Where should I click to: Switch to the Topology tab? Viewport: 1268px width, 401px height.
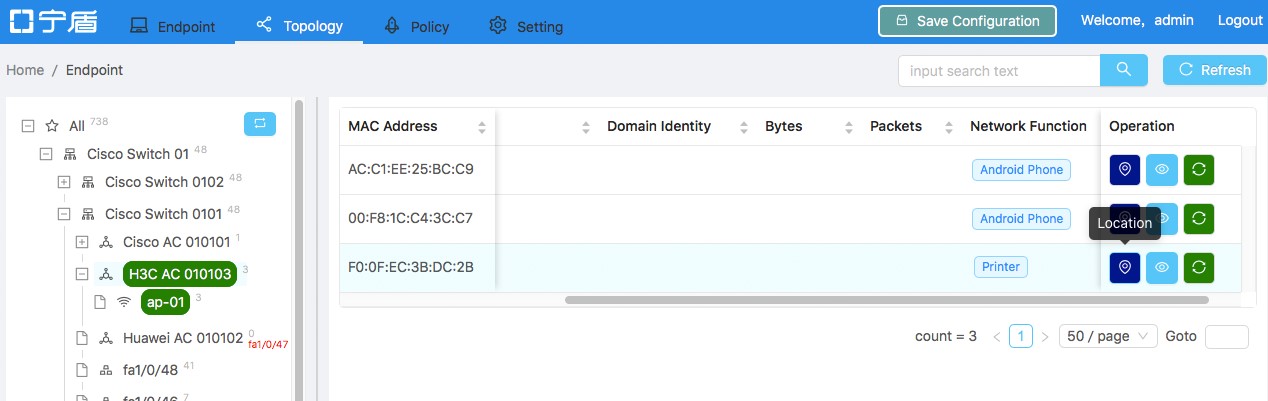coord(299,26)
